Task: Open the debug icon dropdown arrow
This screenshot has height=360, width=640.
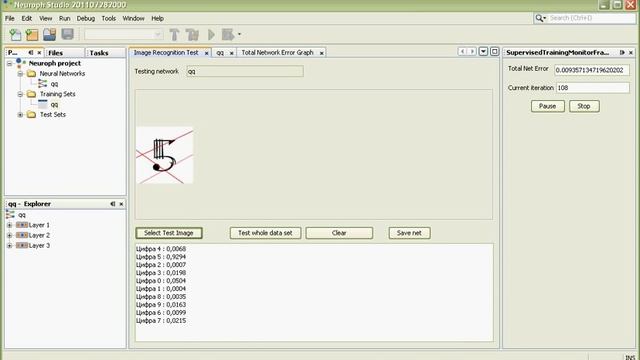Action: coord(239,35)
